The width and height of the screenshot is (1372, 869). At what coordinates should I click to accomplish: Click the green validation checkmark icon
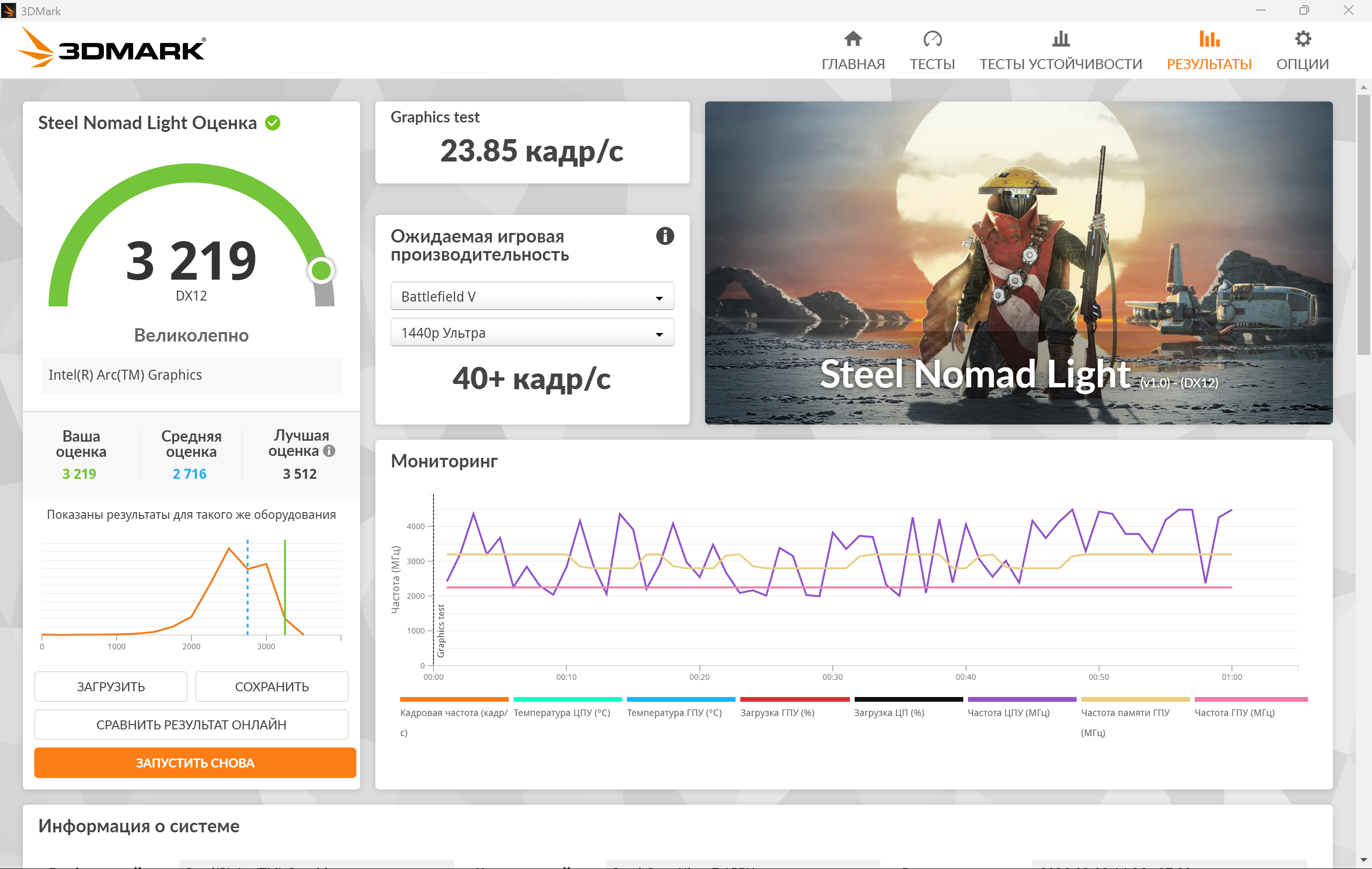pyautogui.click(x=273, y=123)
